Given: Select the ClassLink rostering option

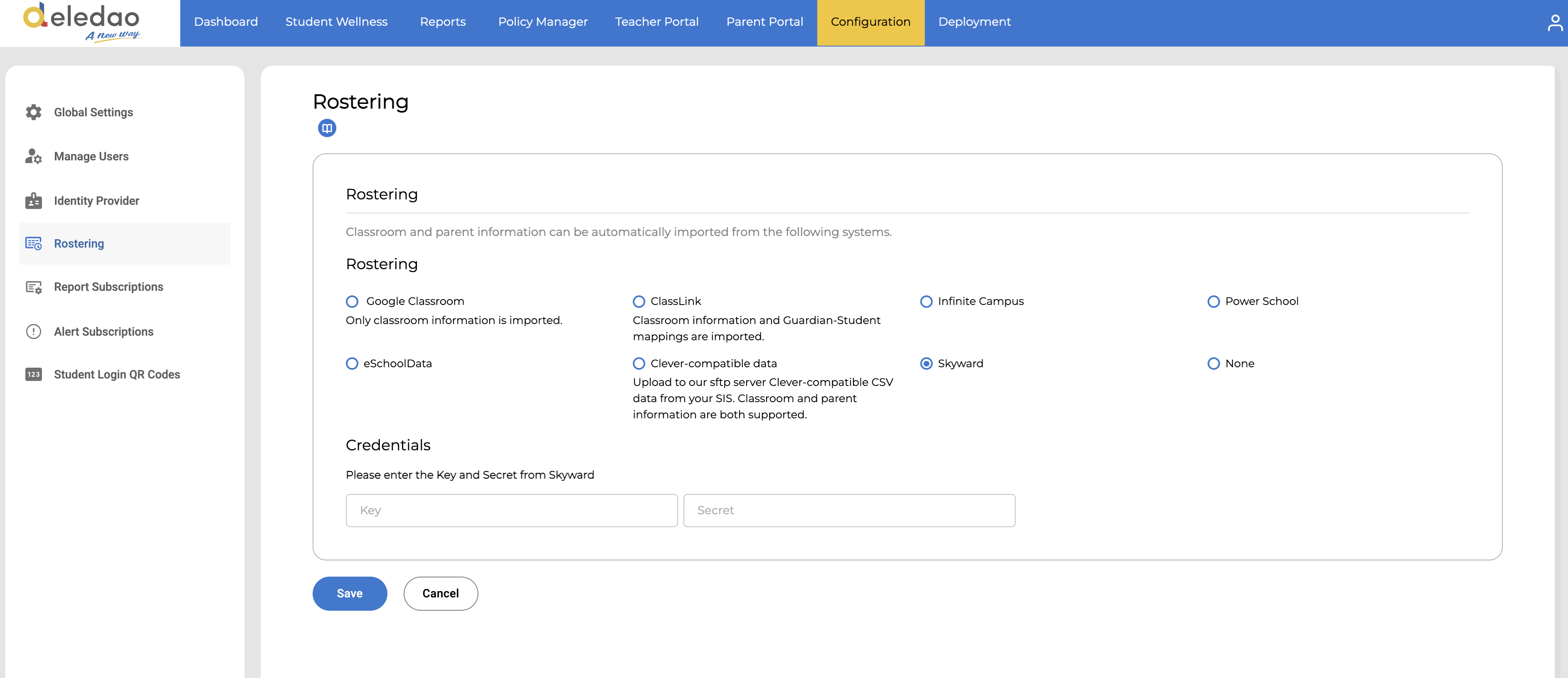Looking at the screenshot, I should point(639,302).
